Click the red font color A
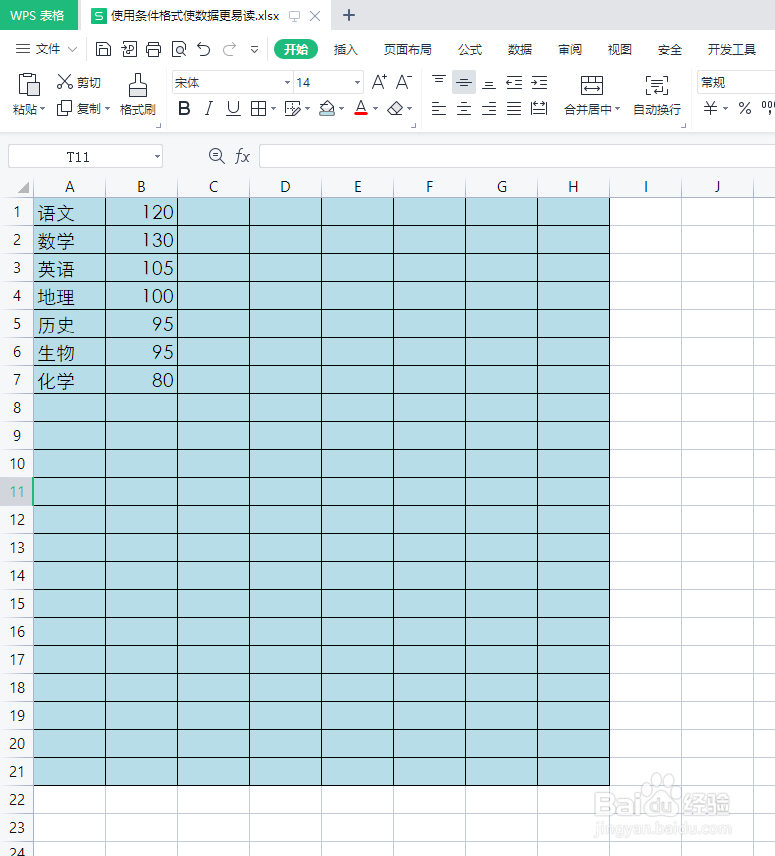This screenshot has height=856, width=775. point(361,108)
